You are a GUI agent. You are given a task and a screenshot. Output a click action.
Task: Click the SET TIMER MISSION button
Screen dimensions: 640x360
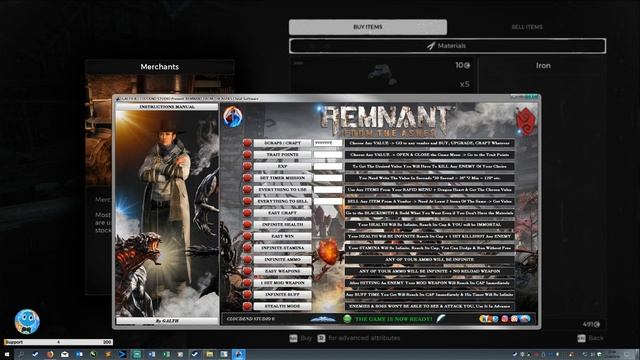point(282,178)
